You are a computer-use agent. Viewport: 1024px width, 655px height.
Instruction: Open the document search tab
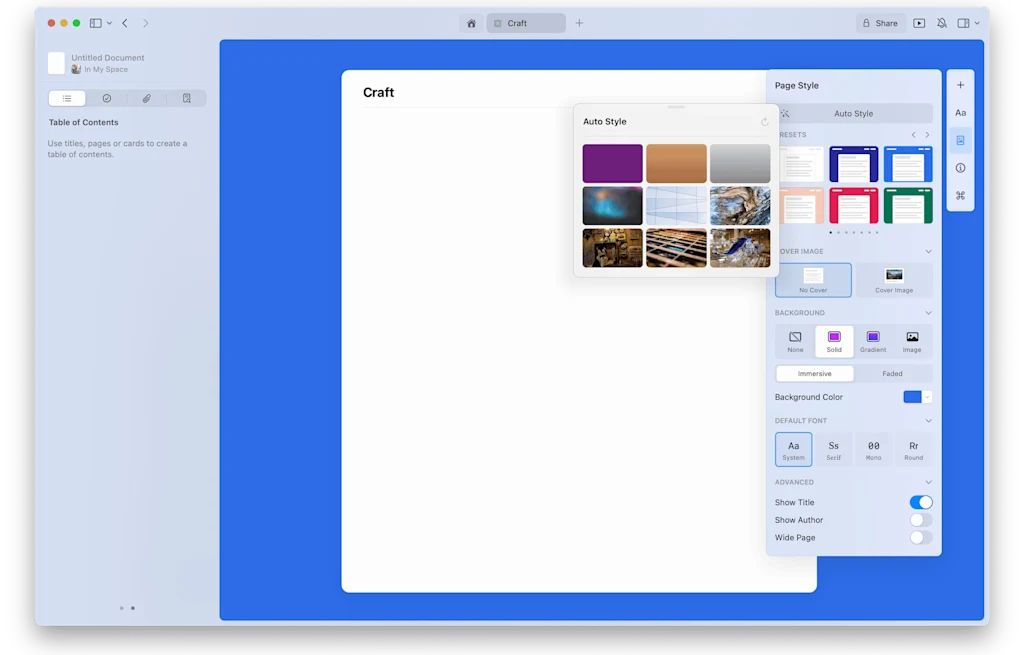tap(187, 98)
